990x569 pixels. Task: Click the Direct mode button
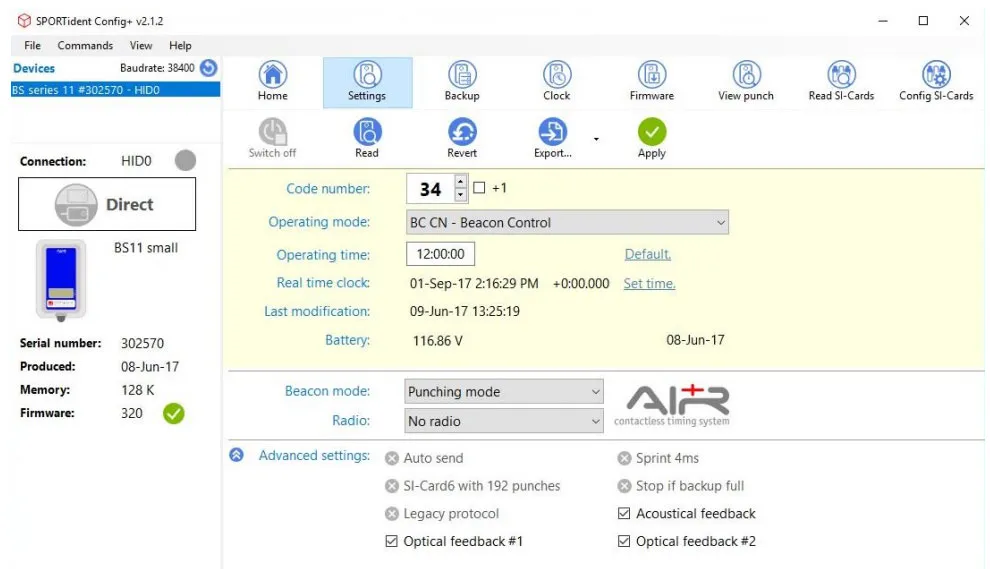(x=107, y=204)
